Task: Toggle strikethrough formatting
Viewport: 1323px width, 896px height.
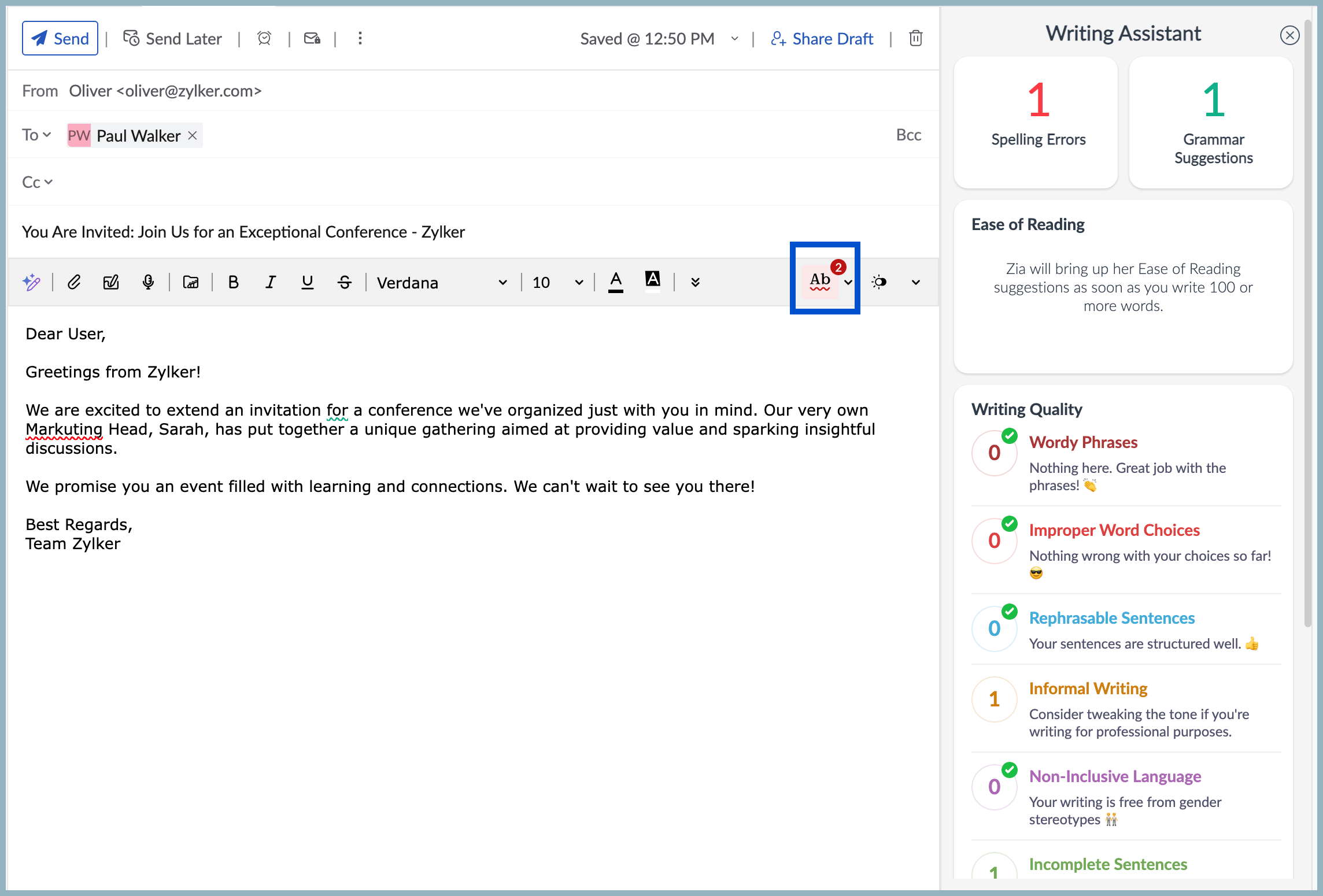Action: pyautogui.click(x=345, y=282)
